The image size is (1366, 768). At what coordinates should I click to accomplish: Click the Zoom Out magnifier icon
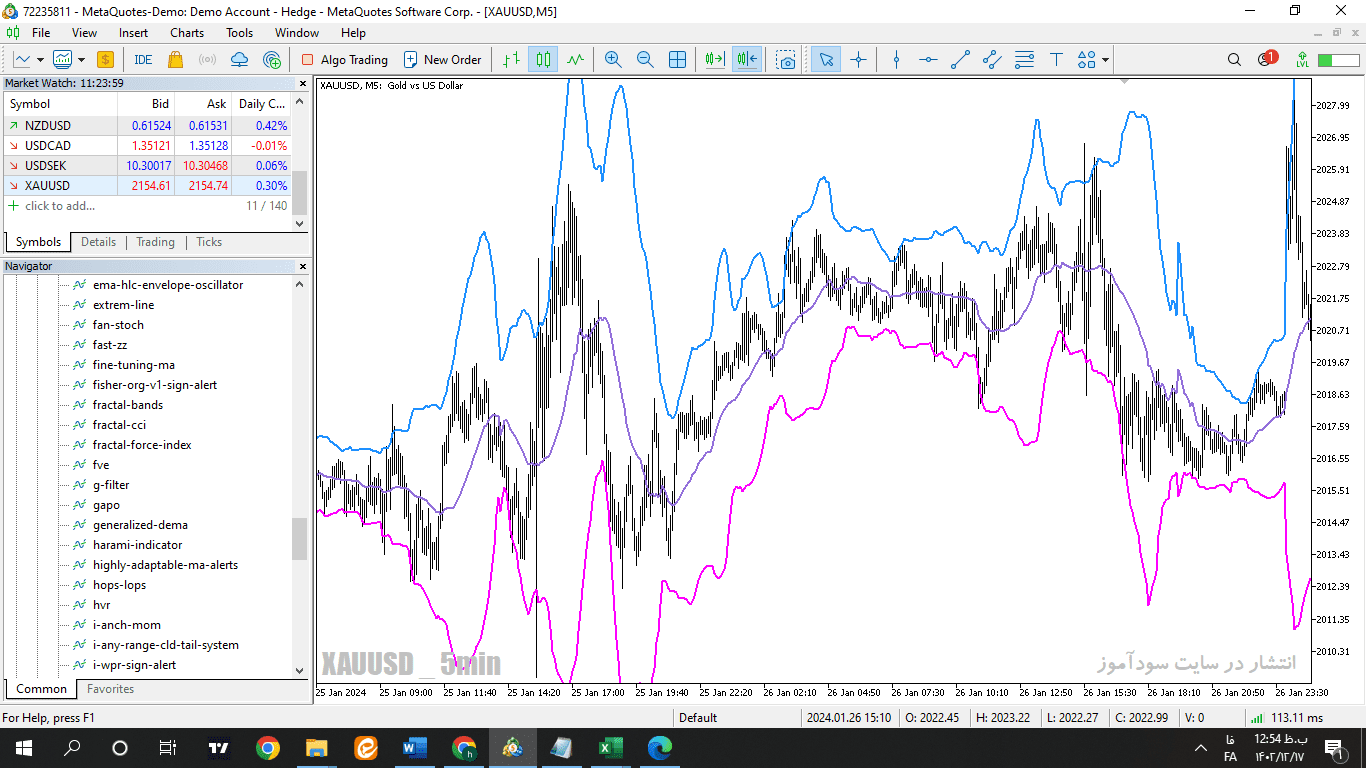tap(645, 60)
